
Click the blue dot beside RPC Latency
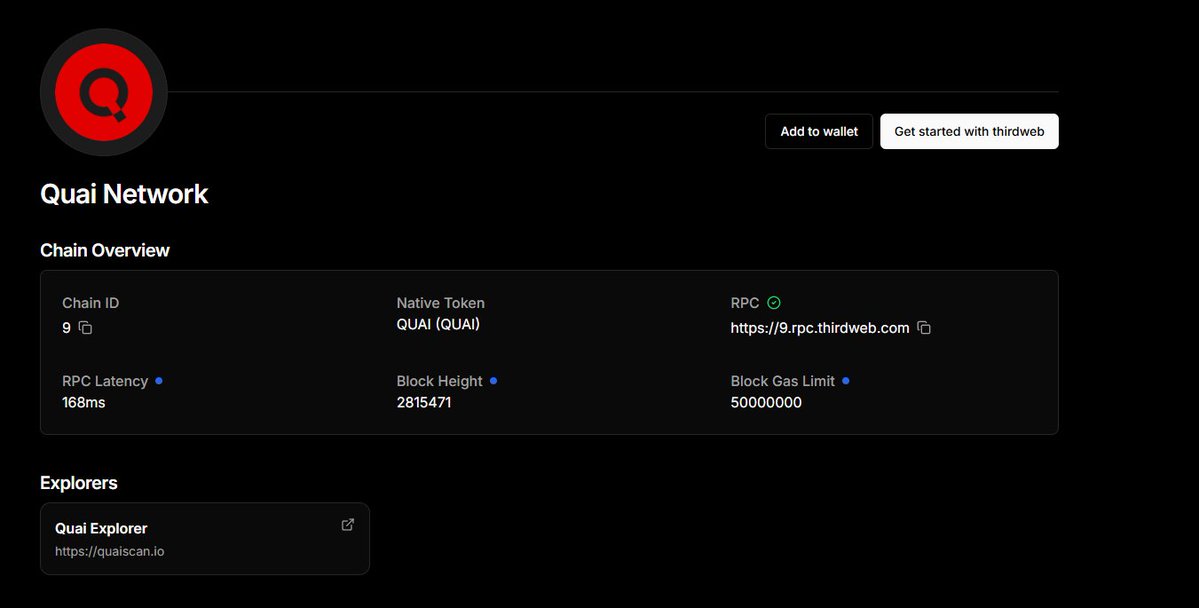[x=159, y=381]
